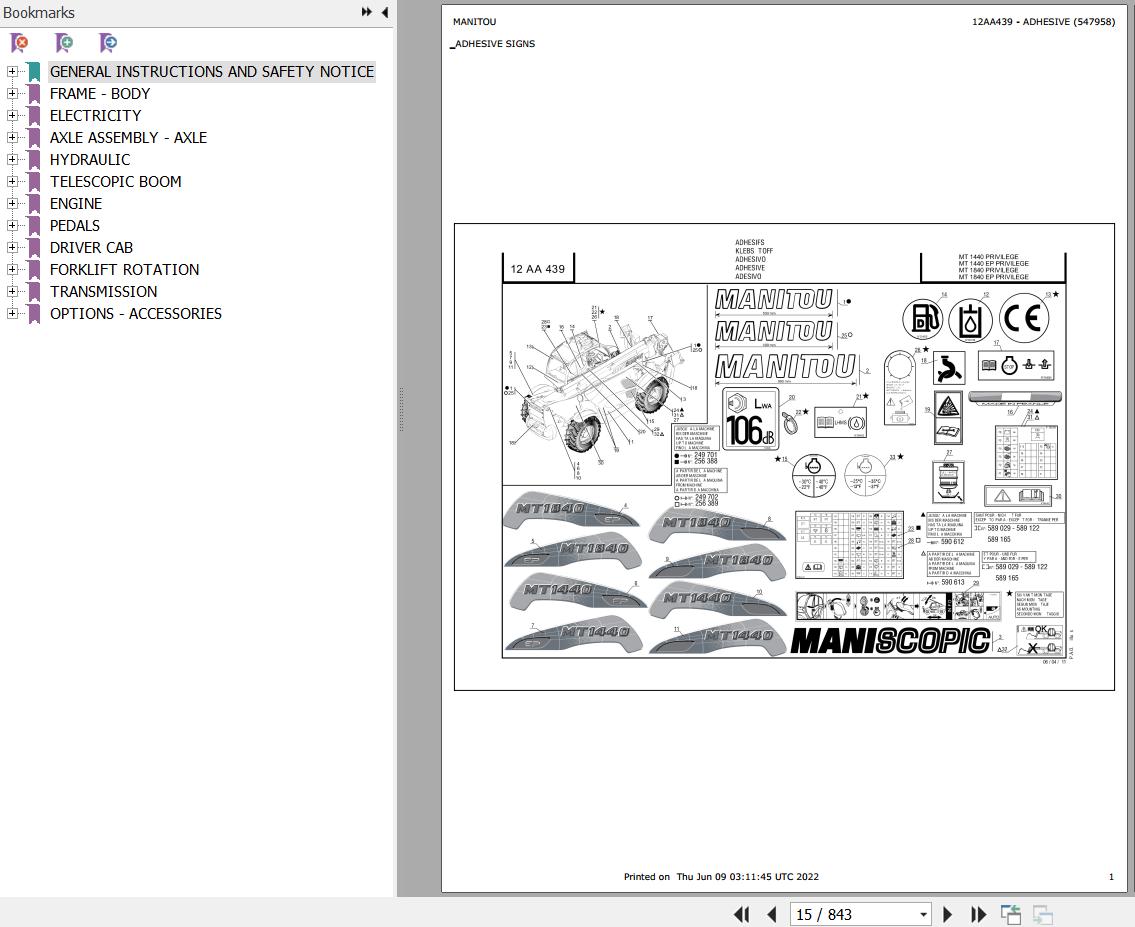Open the HYDRAULIC bookmark
This screenshot has height=927, width=1135.
[90, 159]
